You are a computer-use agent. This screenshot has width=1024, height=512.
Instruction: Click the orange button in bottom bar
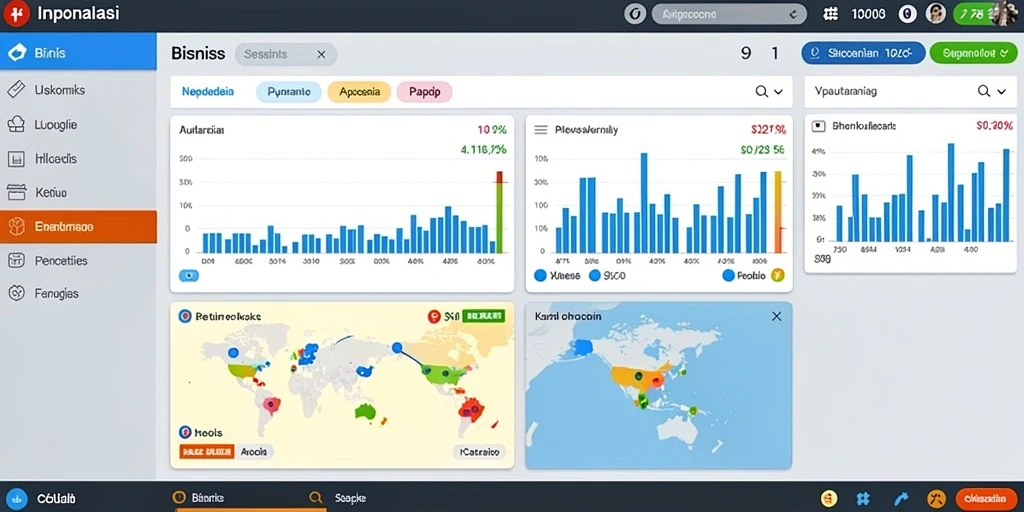[986, 499]
